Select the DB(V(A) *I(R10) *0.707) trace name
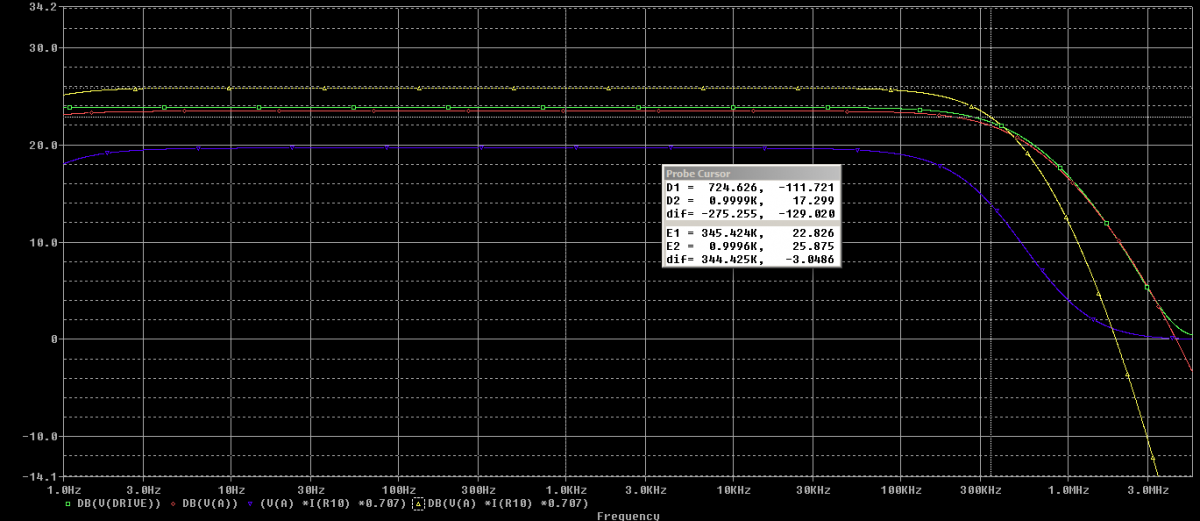 click(x=506, y=503)
